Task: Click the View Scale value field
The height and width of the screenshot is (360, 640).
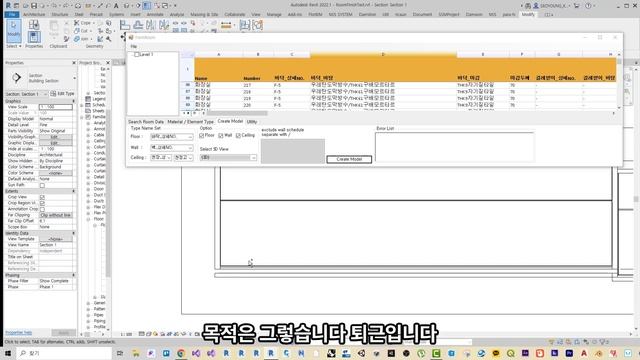Action: [x=56, y=107]
